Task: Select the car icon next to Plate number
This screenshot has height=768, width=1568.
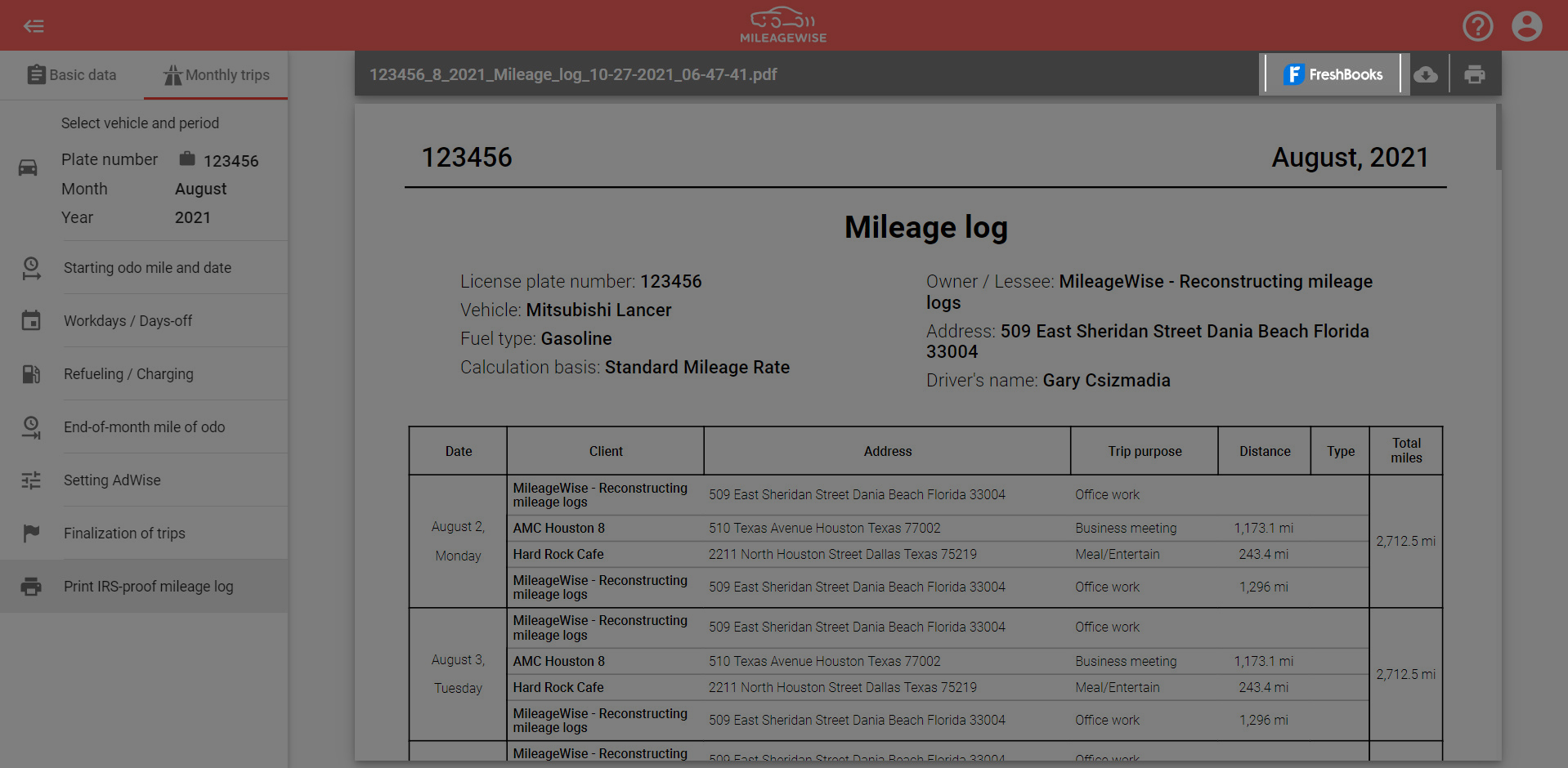Action: pyautogui.click(x=28, y=167)
